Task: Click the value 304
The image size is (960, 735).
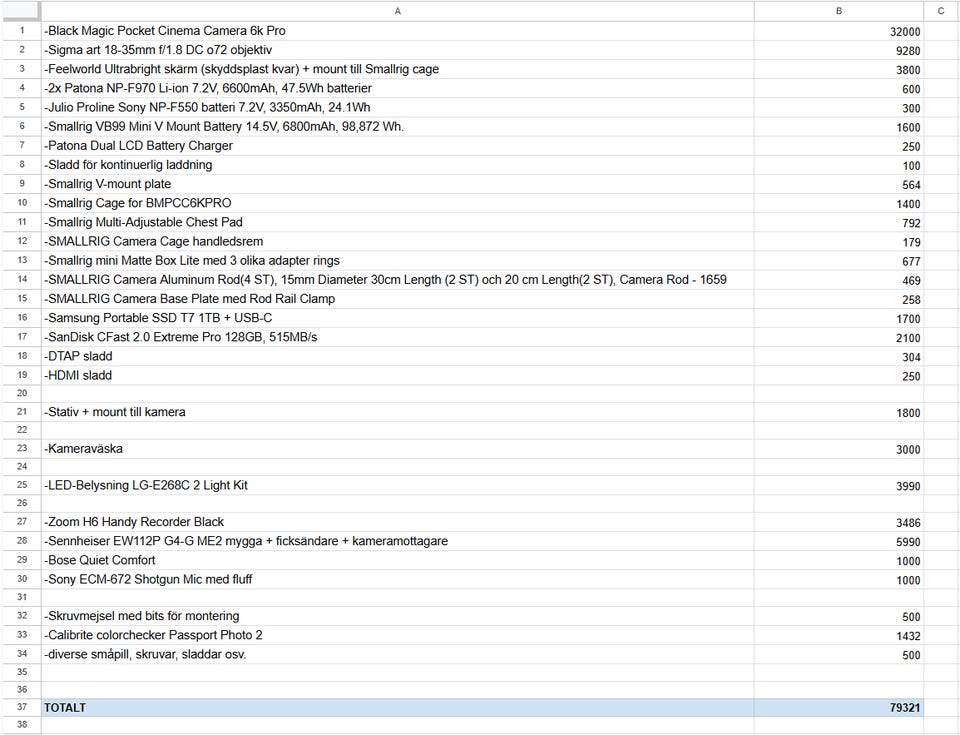Action: click(x=911, y=357)
